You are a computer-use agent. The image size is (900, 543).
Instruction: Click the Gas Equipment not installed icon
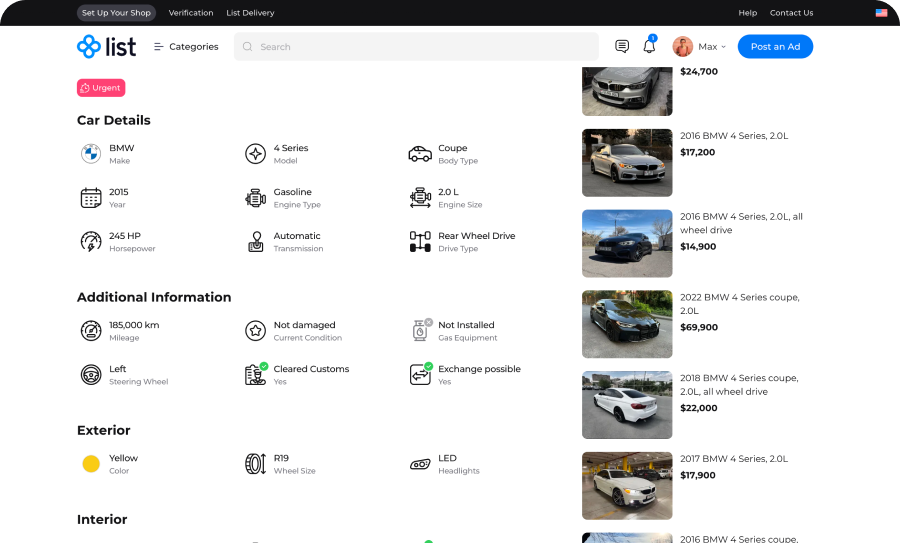[x=422, y=330]
